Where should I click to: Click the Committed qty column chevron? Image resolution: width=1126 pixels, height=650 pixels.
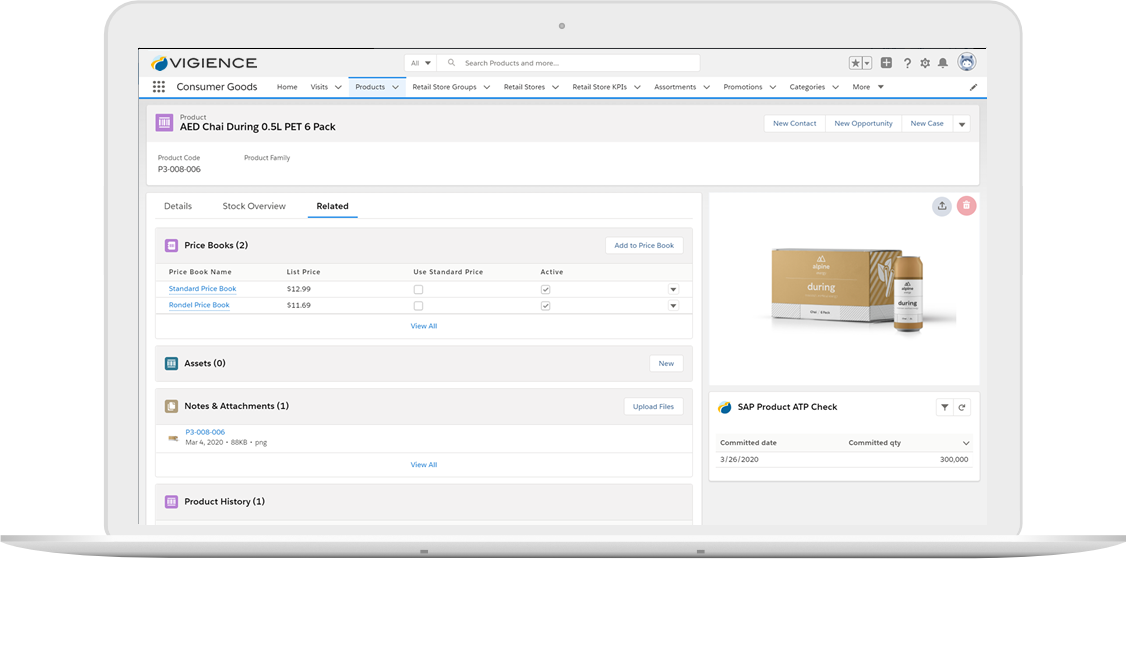pos(966,443)
